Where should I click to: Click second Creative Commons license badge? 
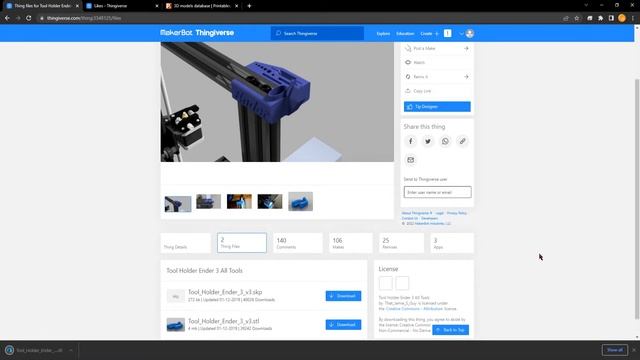click(402, 283)
